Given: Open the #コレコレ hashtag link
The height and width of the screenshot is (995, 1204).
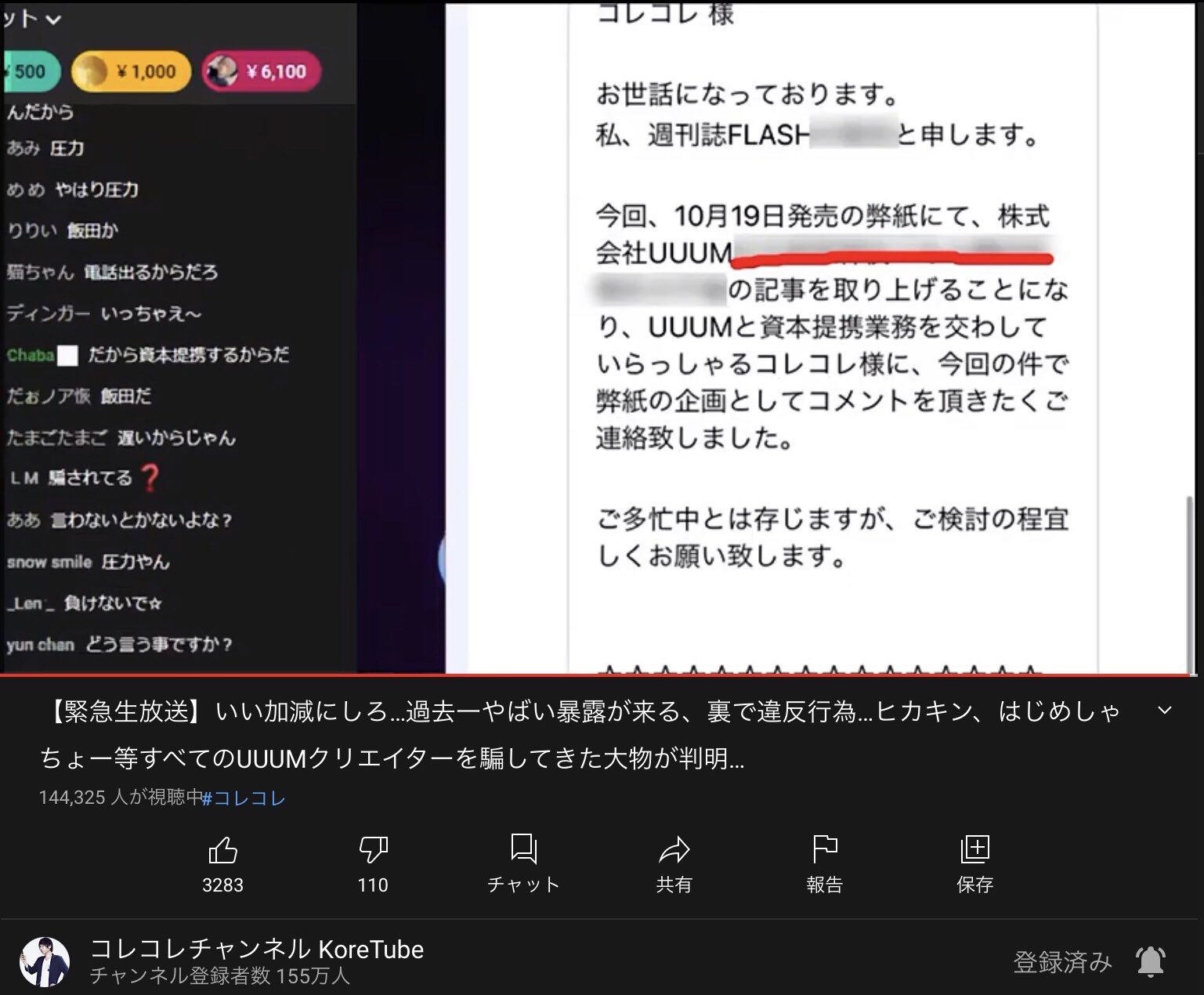Looking at the screenshot, I should point(244,798).
